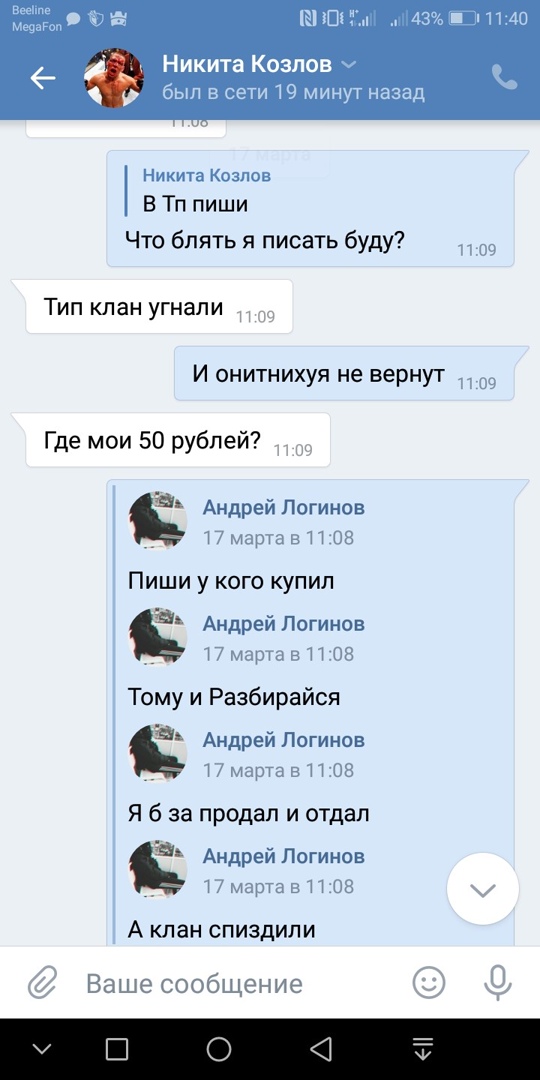Select the message 'Где мои 50 рублей?'
The width and height of the screenshot is (540, 1080).
(178, 440)
